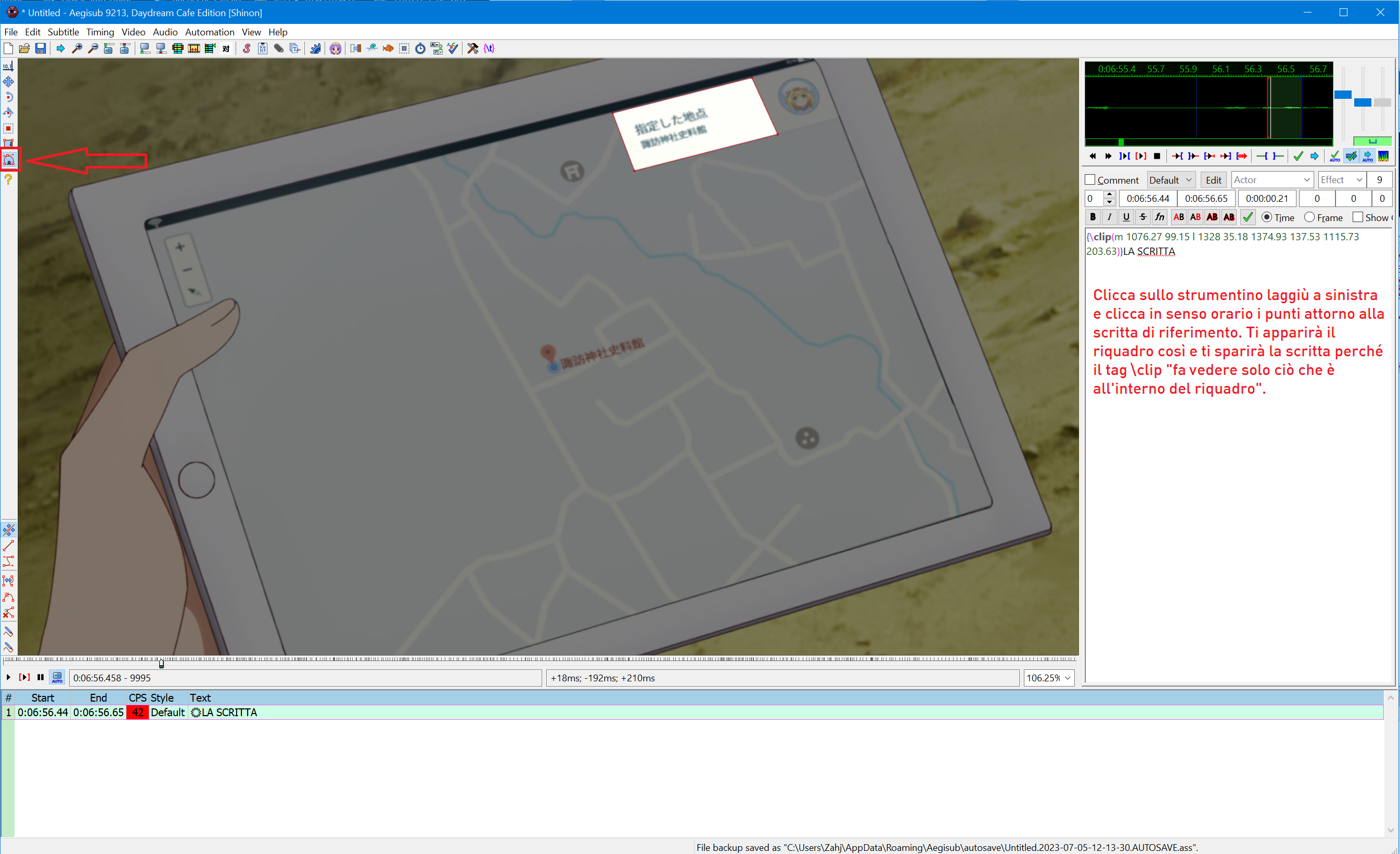Open the Automation menu

coord(209,32)
